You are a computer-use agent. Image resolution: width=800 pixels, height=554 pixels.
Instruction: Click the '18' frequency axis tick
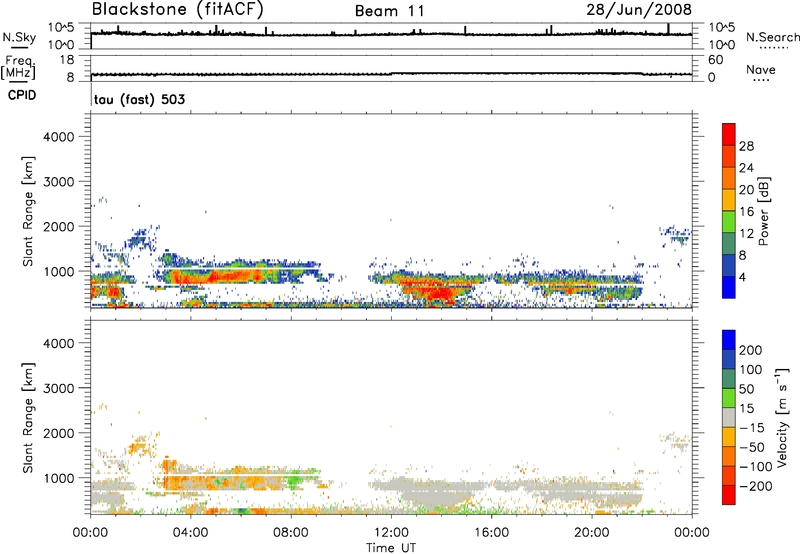67,60
